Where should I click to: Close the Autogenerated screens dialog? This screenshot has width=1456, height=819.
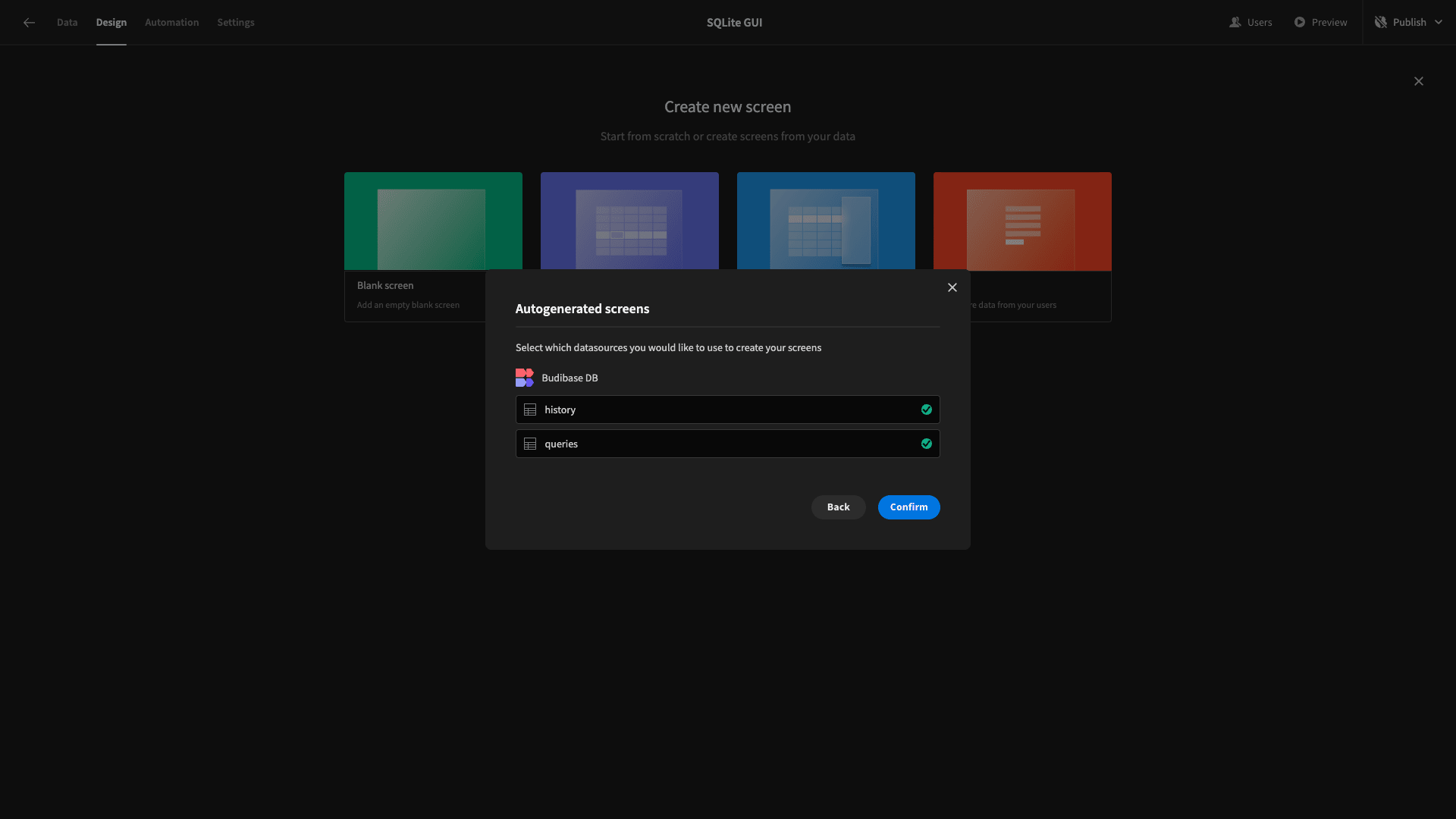[x=952, y=287]
